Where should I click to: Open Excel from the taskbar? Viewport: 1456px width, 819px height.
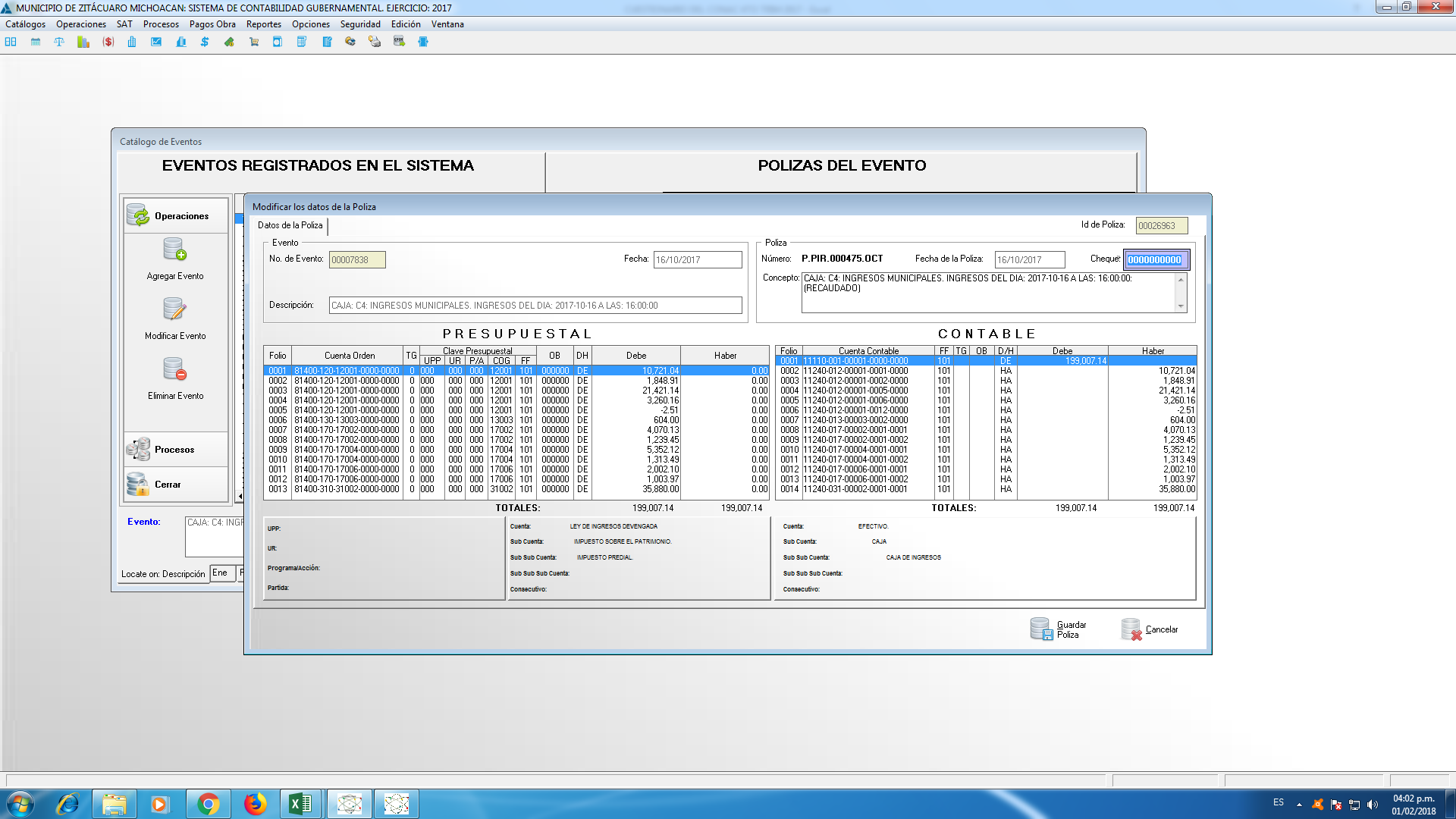pos(301,804)
